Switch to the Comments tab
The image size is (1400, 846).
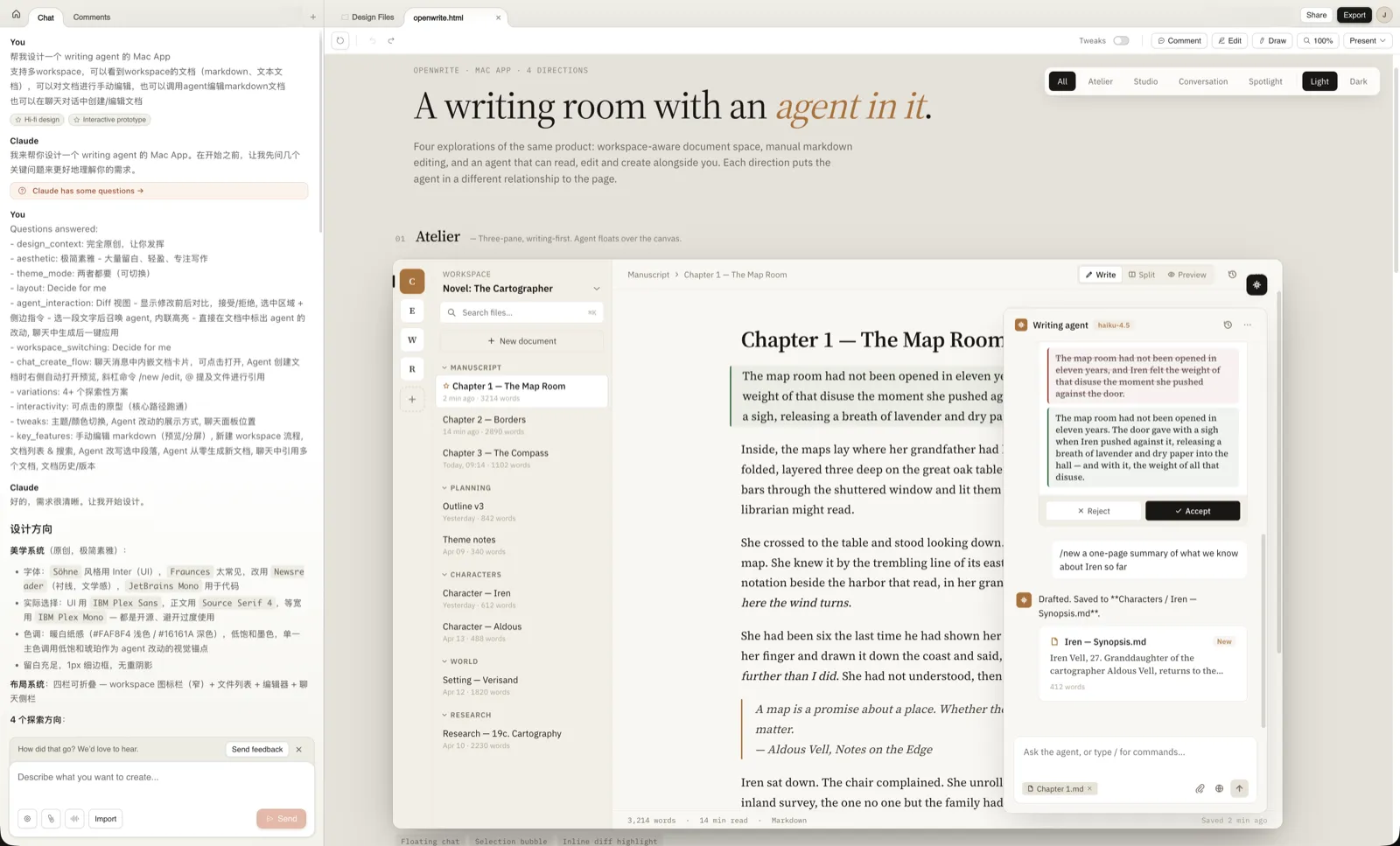click(x=92, y=17)
